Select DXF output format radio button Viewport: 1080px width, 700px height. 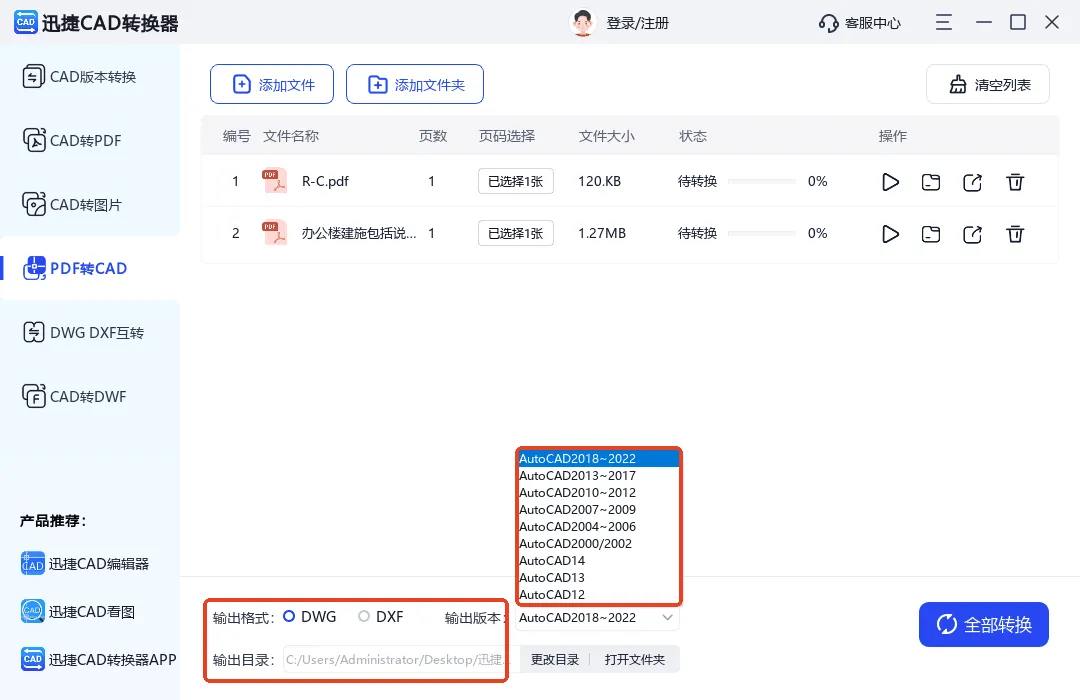point(364,617)
